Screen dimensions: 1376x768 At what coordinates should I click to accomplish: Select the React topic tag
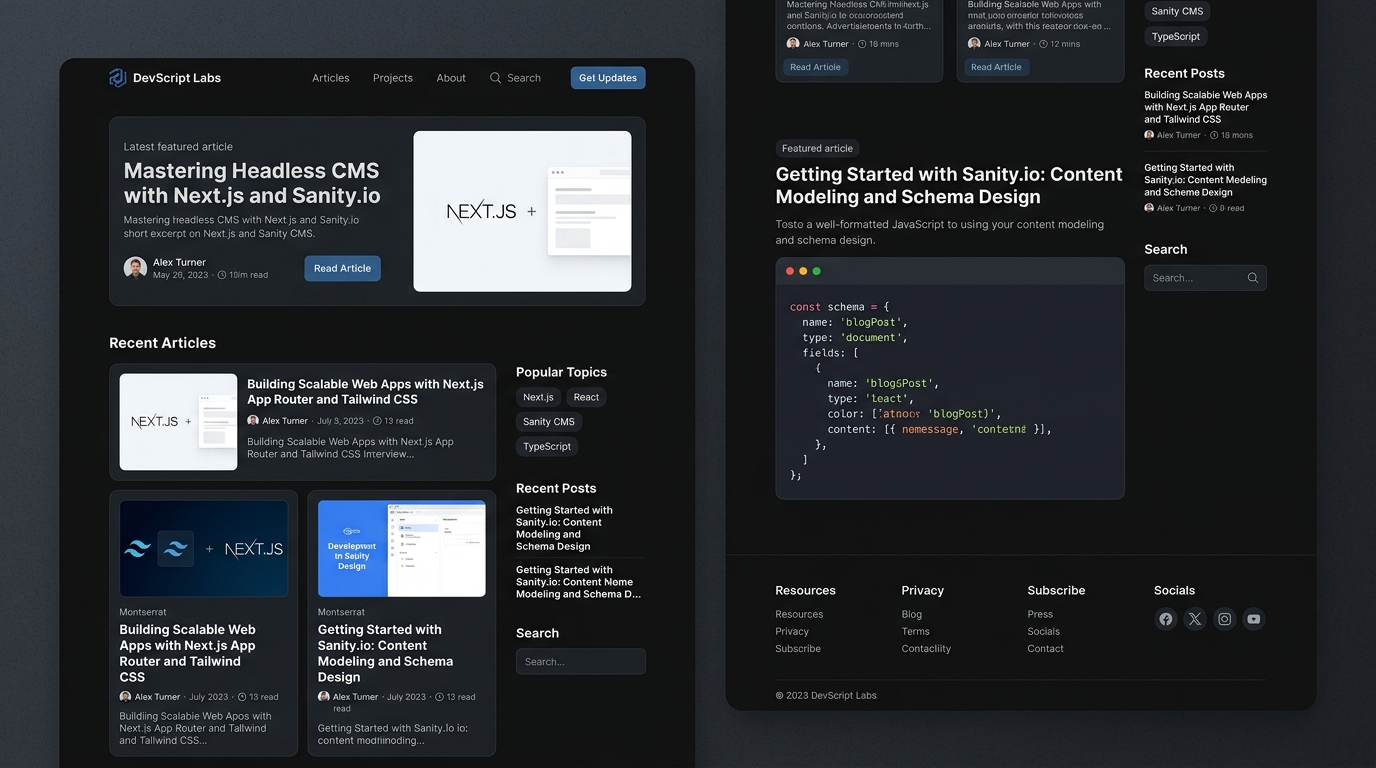point(586,397)
